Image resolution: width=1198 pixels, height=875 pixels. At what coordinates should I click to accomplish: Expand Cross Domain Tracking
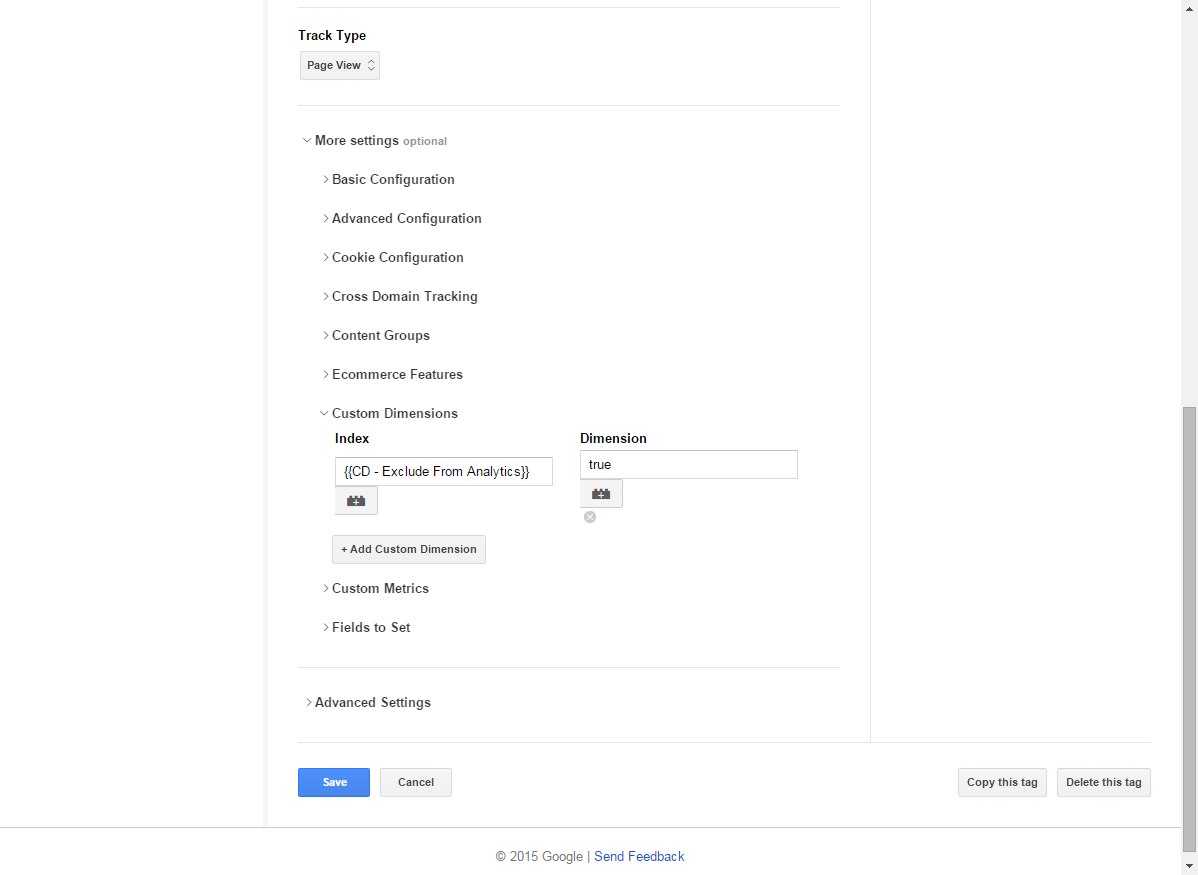[x=404, y=296]
